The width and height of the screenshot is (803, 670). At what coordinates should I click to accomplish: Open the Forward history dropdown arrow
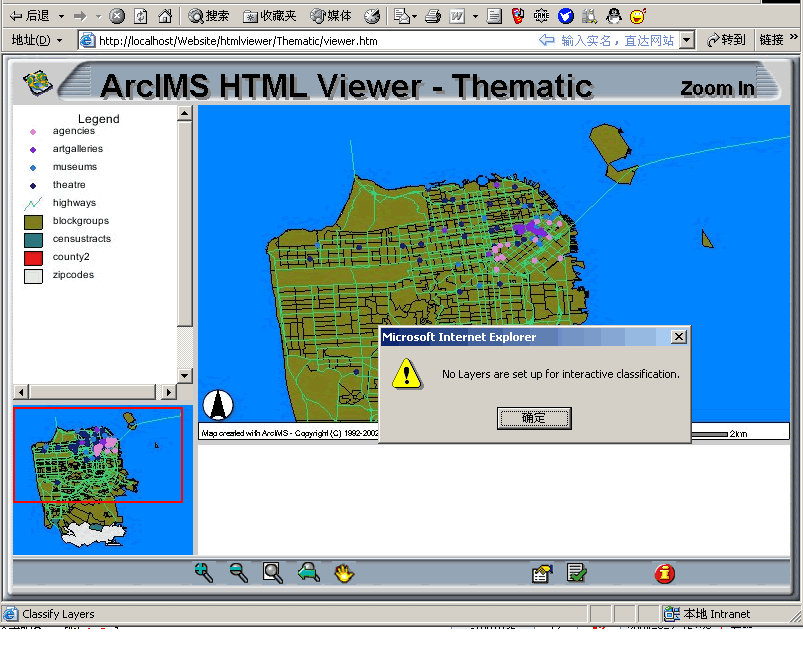click(x=98, y=16)
